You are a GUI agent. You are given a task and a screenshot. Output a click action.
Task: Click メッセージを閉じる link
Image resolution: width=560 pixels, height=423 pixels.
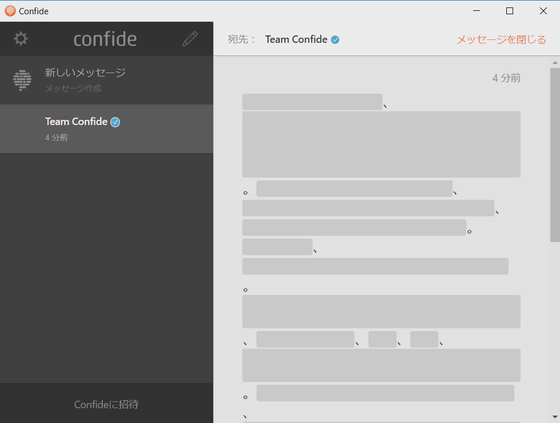click(x=501, y=39)
